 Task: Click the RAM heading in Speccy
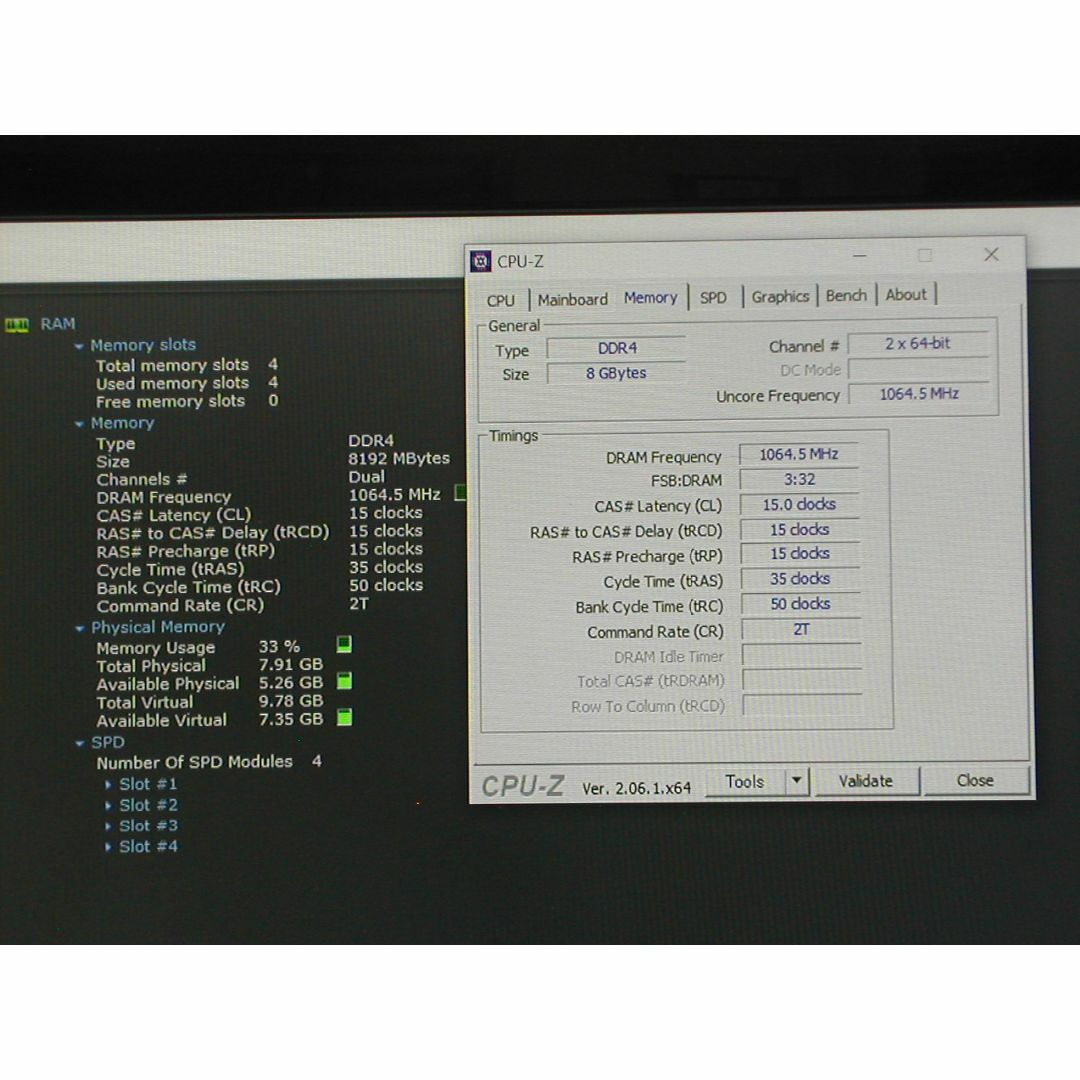tap(58, 324)
